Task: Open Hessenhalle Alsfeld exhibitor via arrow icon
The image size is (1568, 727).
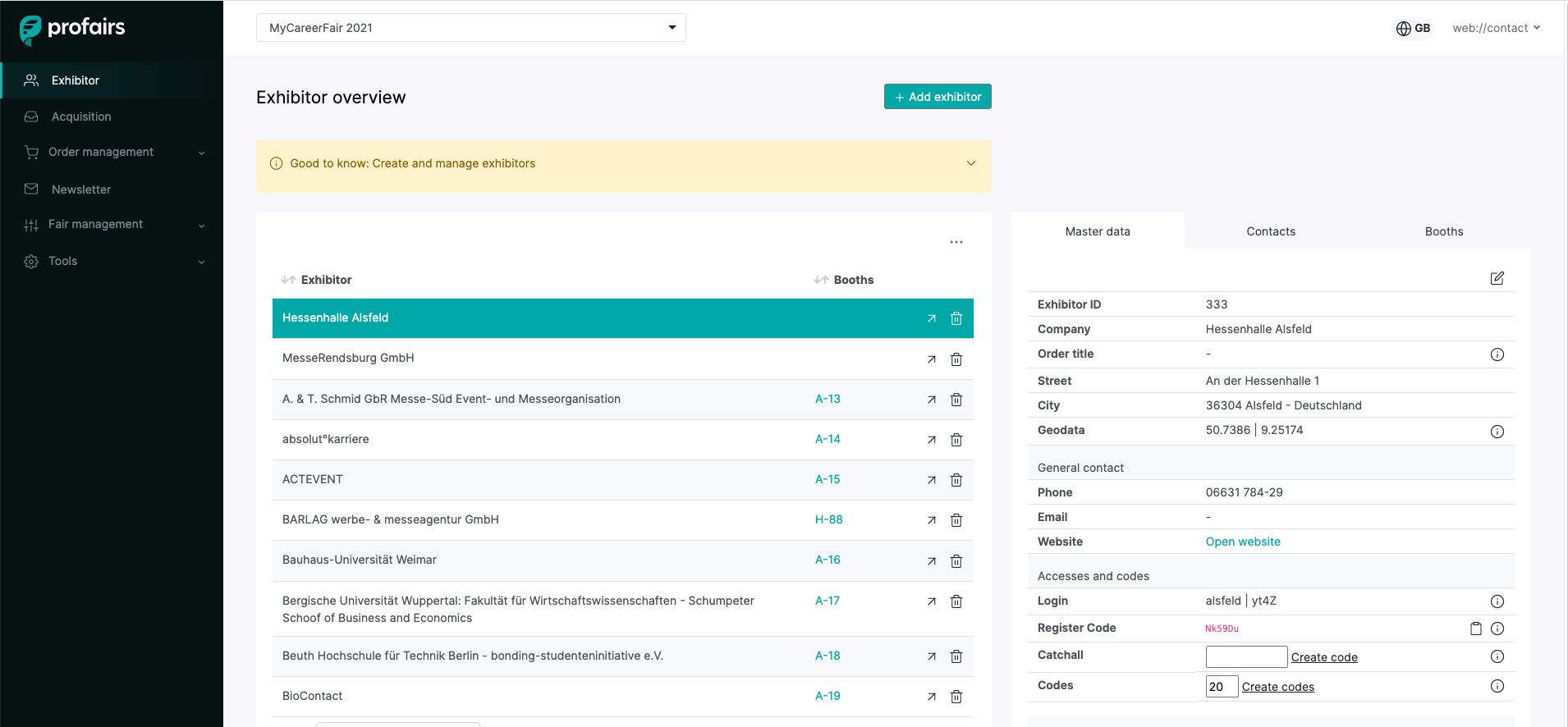Action: coord(932,318)
